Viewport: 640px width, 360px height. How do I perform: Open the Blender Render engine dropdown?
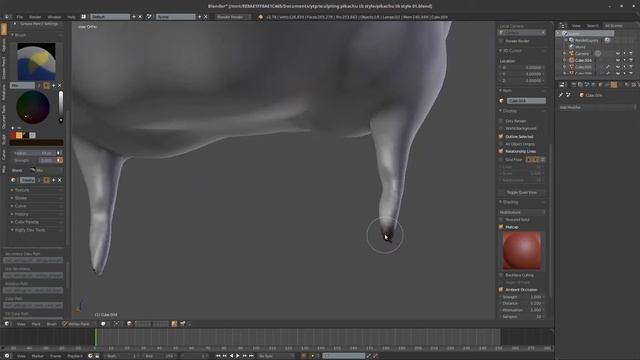(x=233, y=17)
